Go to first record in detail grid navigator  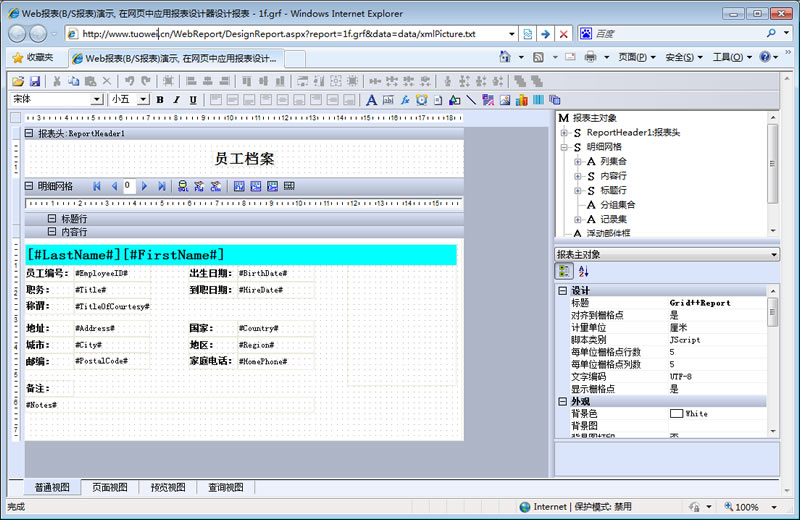point(97,186)
